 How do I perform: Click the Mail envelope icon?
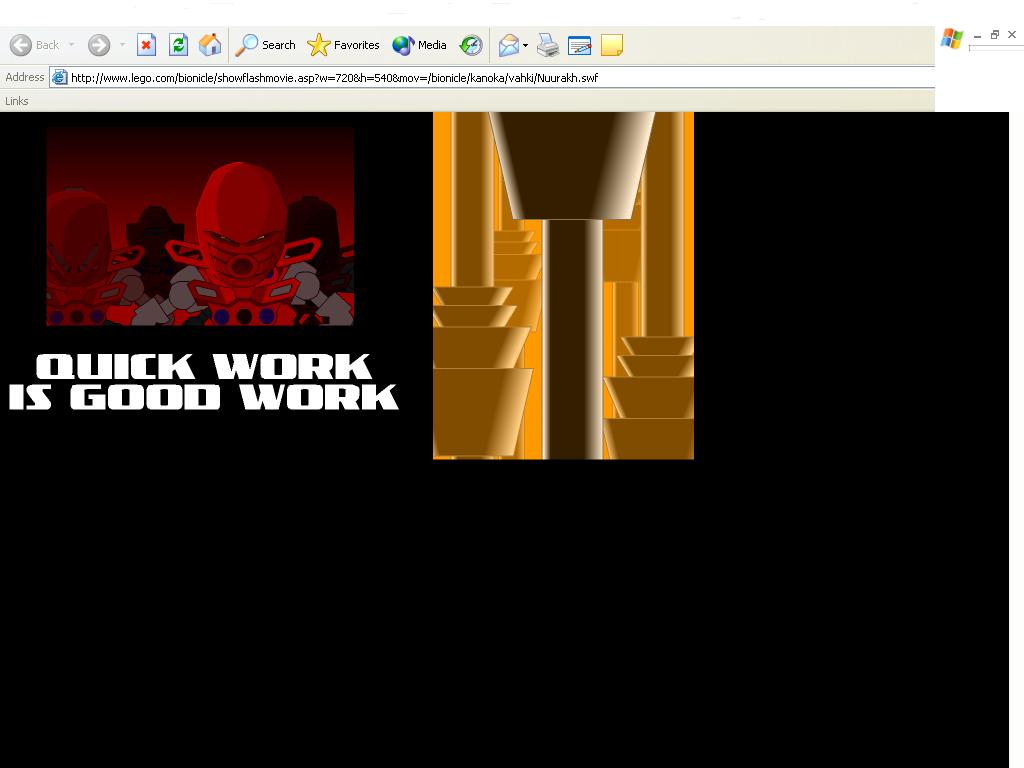point(509,45)
